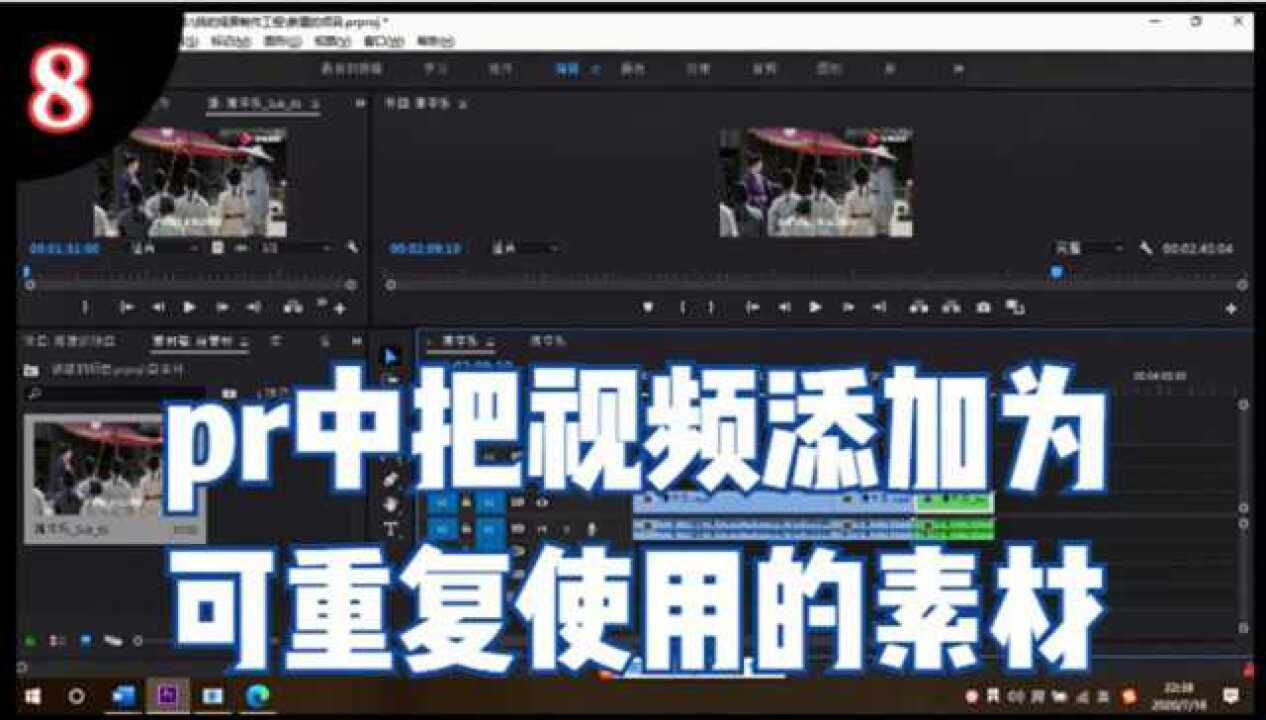
Task: Solo the A1 audio track
Action: point(565,529)
